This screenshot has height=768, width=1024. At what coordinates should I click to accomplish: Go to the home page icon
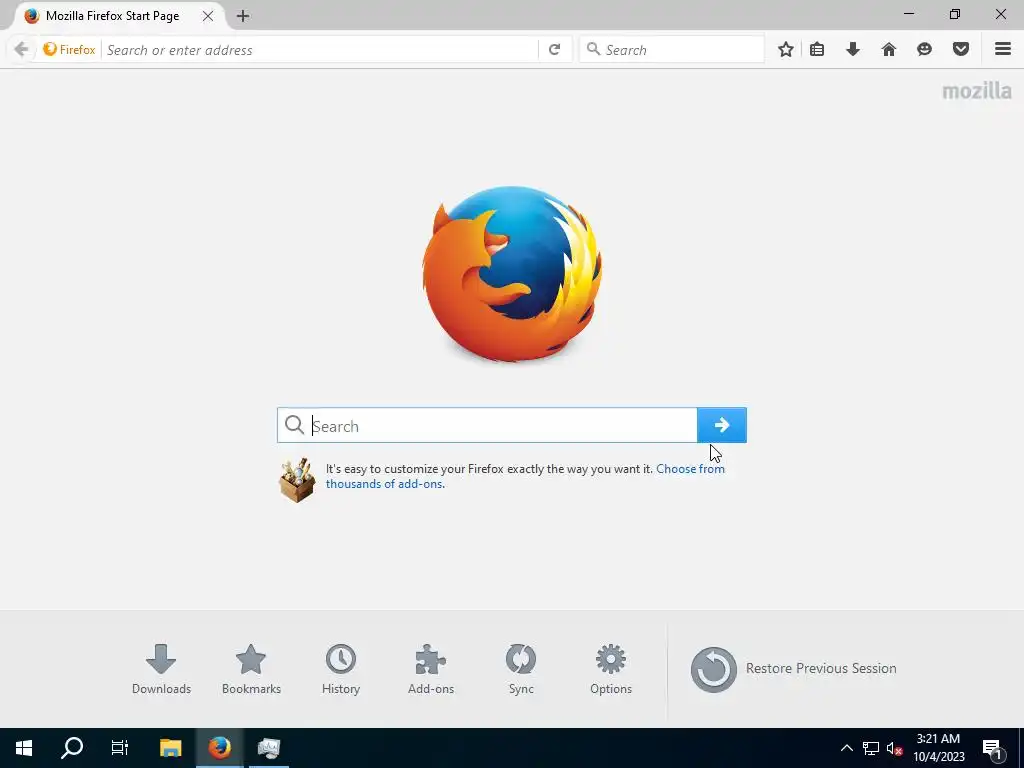[x=889, y=50]
